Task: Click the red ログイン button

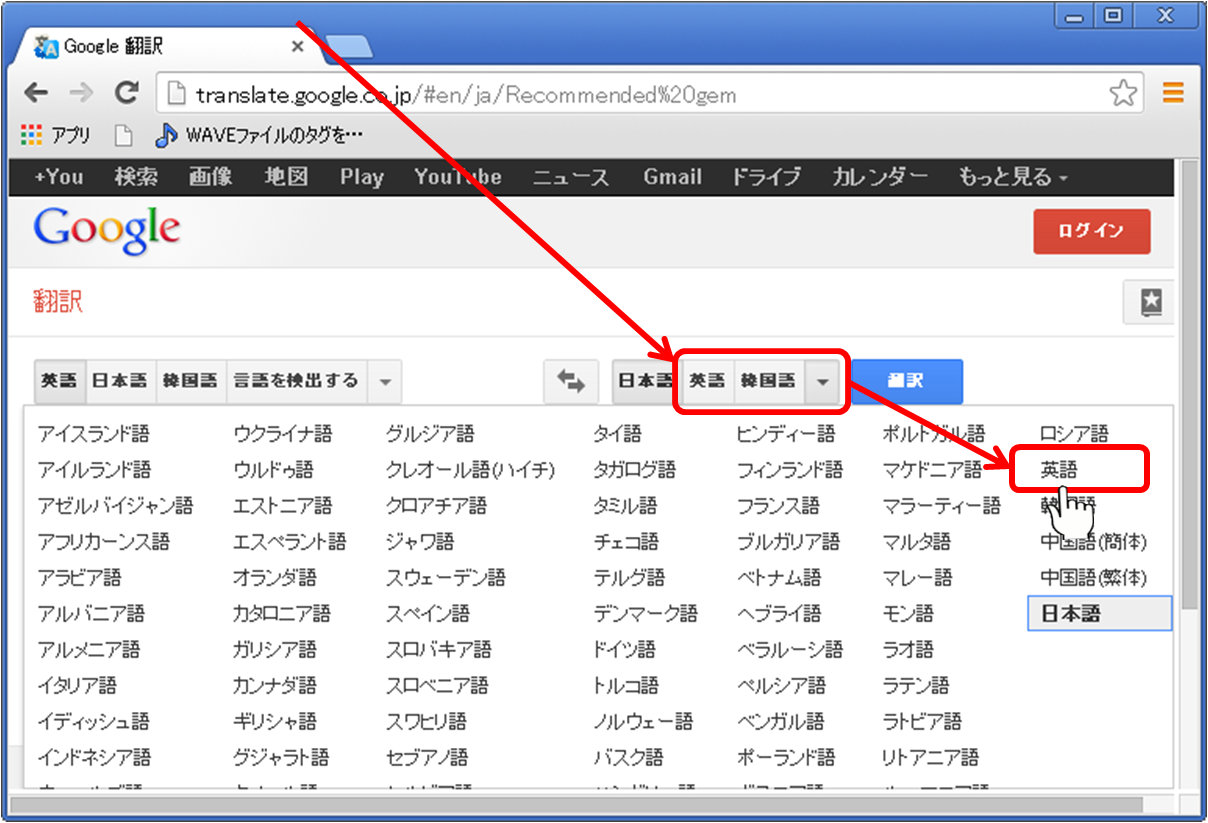Action: pyautogui.click(x=1091, y=231)
